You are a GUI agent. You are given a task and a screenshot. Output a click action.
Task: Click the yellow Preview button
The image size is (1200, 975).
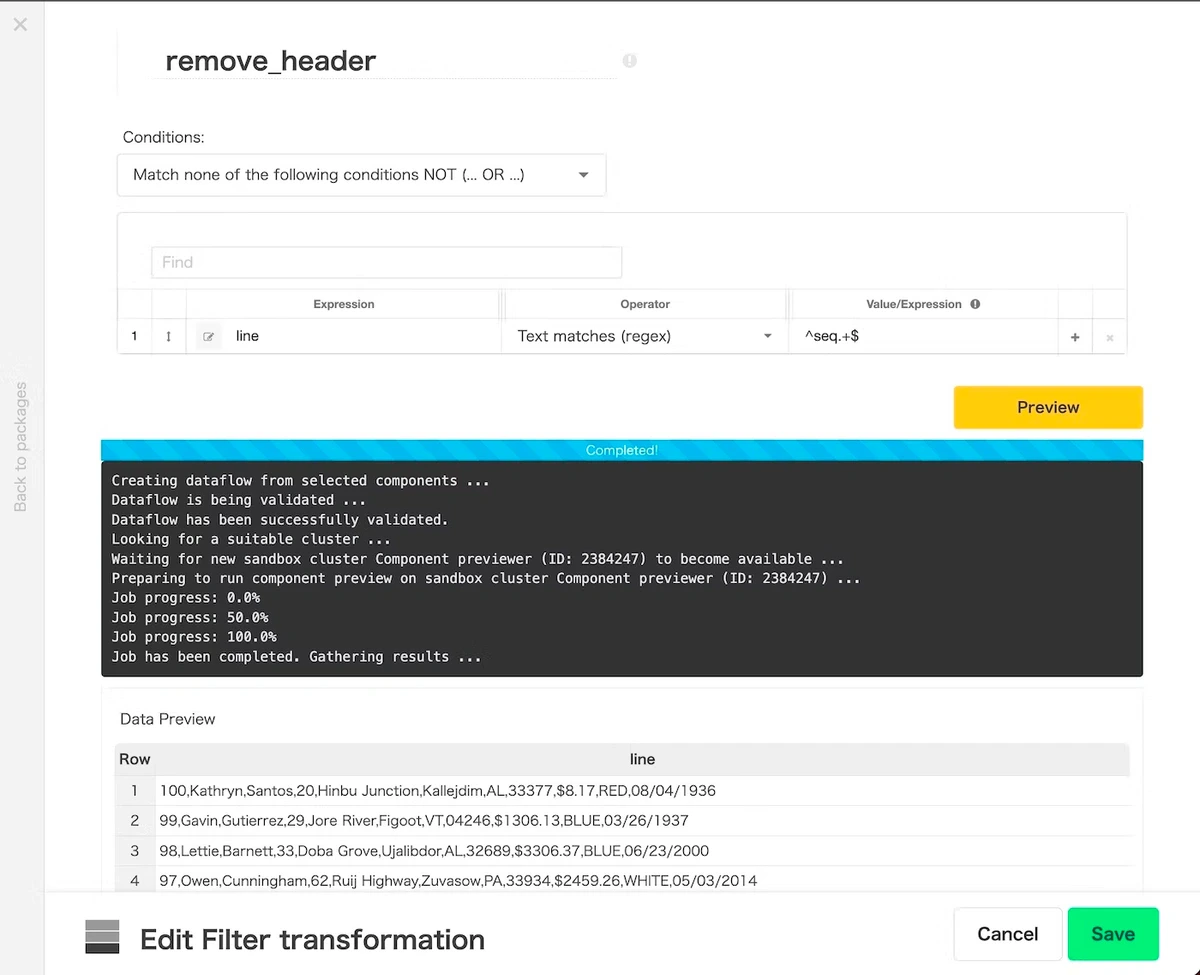point(1048,407)
